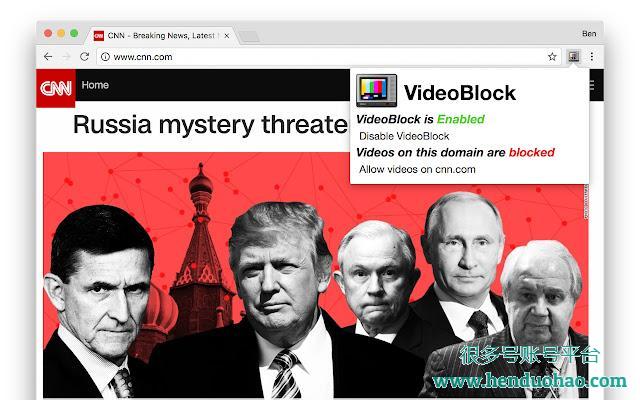This screenshot has width=640, height=400.
Task: Open the CNN hamburger menu
Action: (x=592, y=85)
